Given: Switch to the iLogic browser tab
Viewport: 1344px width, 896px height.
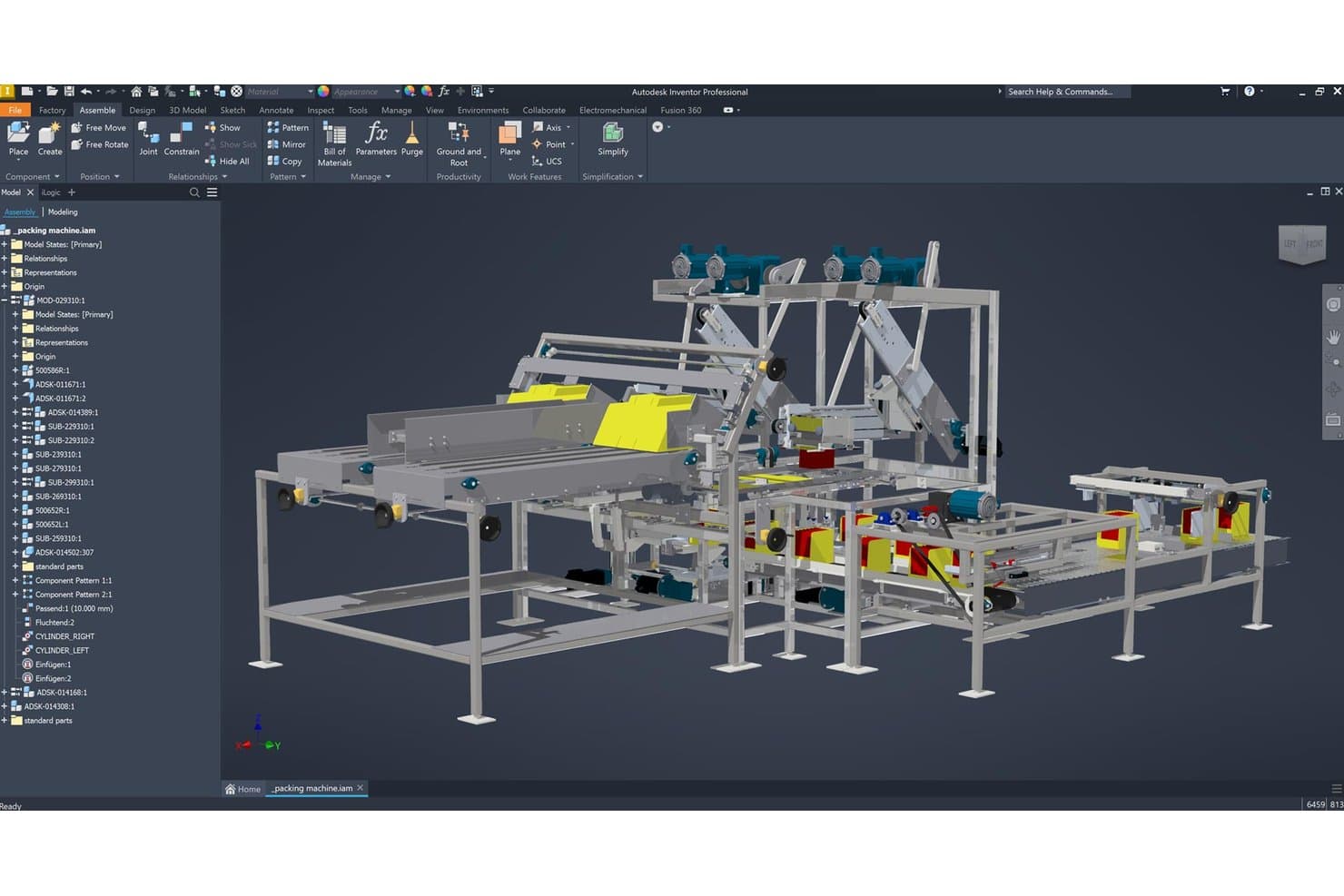Looking at the screenshot, I should coord(51,192).
